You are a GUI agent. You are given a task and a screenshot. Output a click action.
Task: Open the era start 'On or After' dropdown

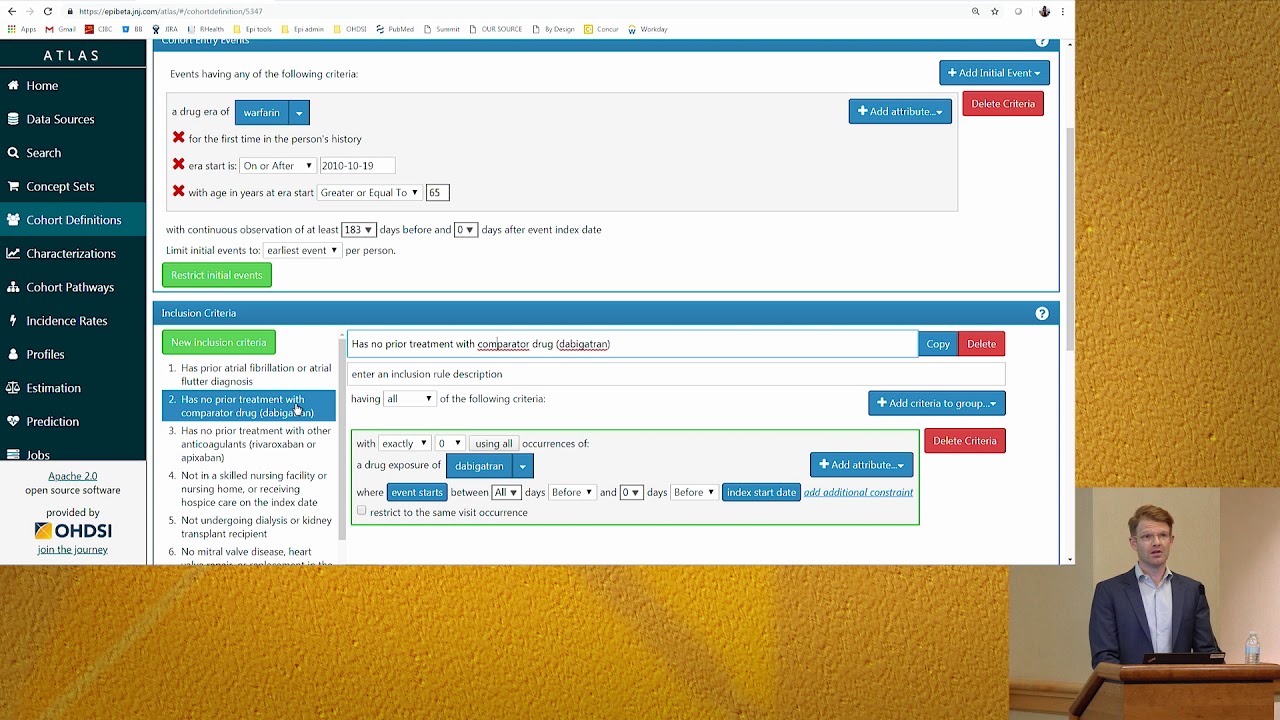(x=277, y=166)
